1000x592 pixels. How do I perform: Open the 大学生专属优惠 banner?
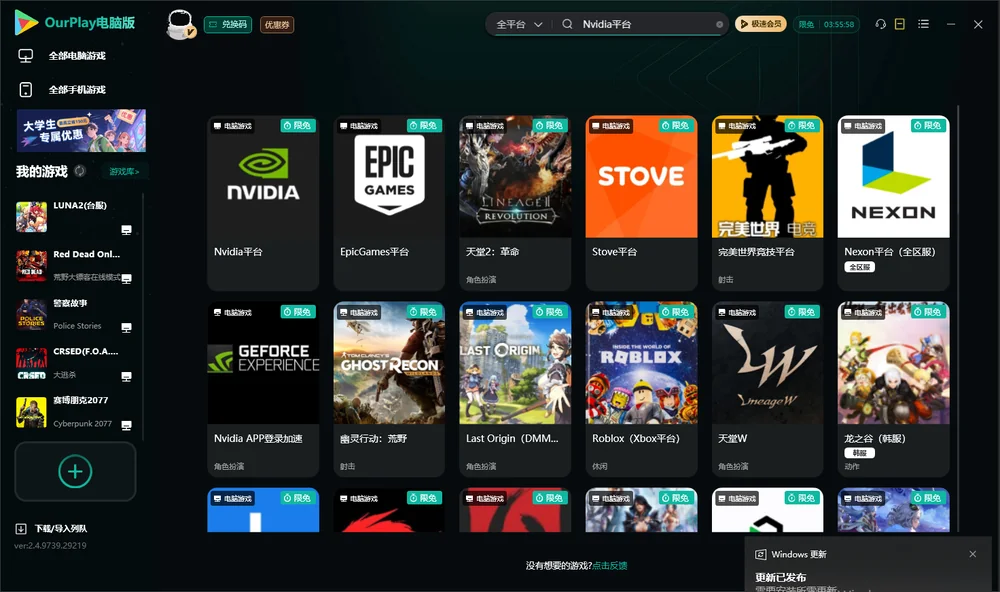coord(81,131)
